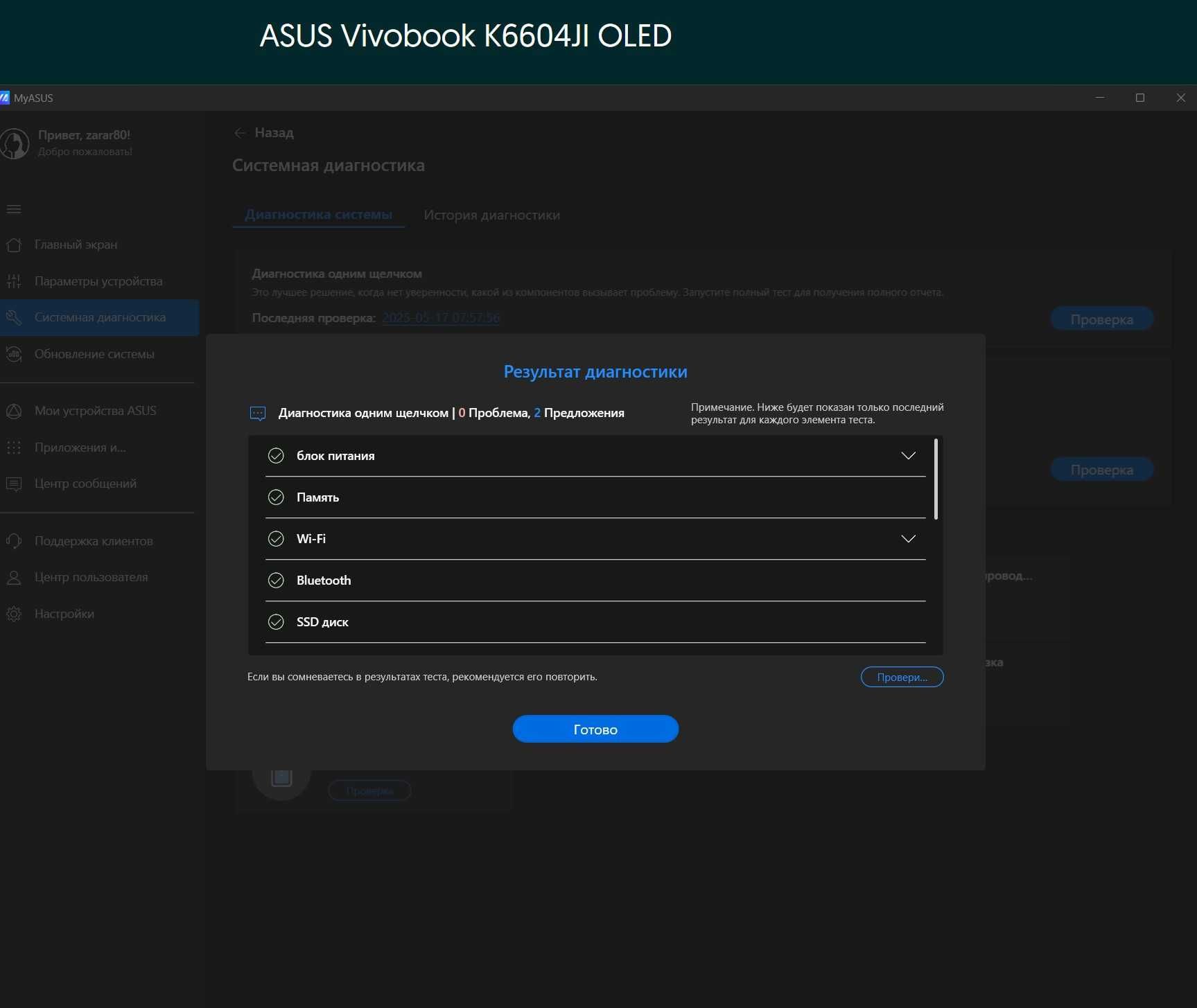Open Центр сообщений menu item
The image size is (1197, 1008).
pyautogui.click(x=99, y=484)
